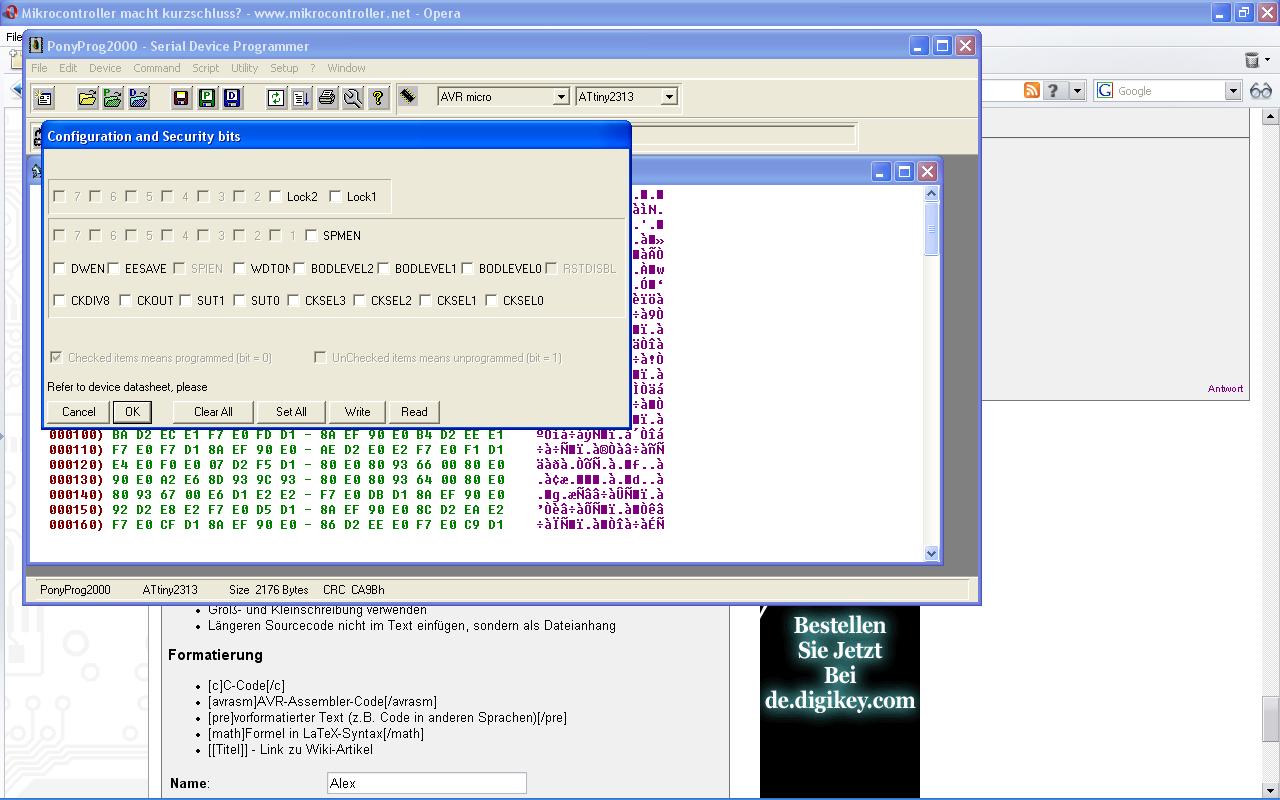
Task: Click the trash can icon in Opera
Action: (1252, 60)
